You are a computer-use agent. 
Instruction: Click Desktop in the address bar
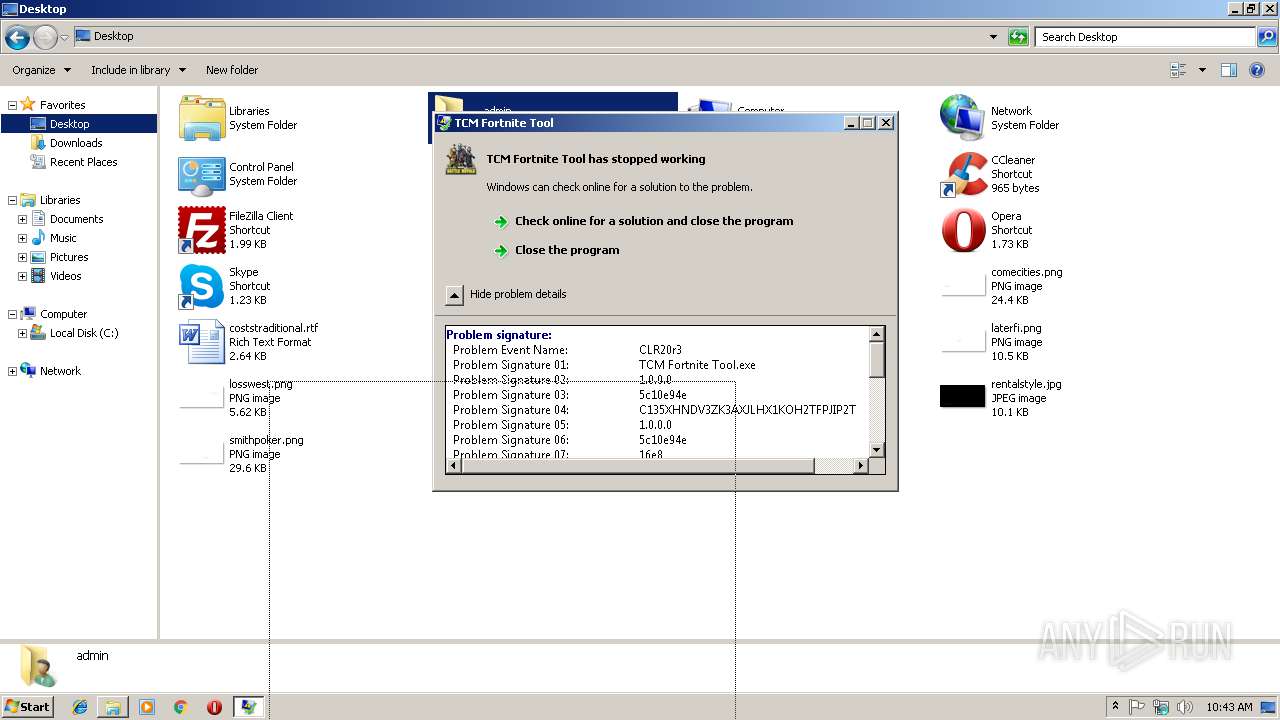click(x=113, y=36)
